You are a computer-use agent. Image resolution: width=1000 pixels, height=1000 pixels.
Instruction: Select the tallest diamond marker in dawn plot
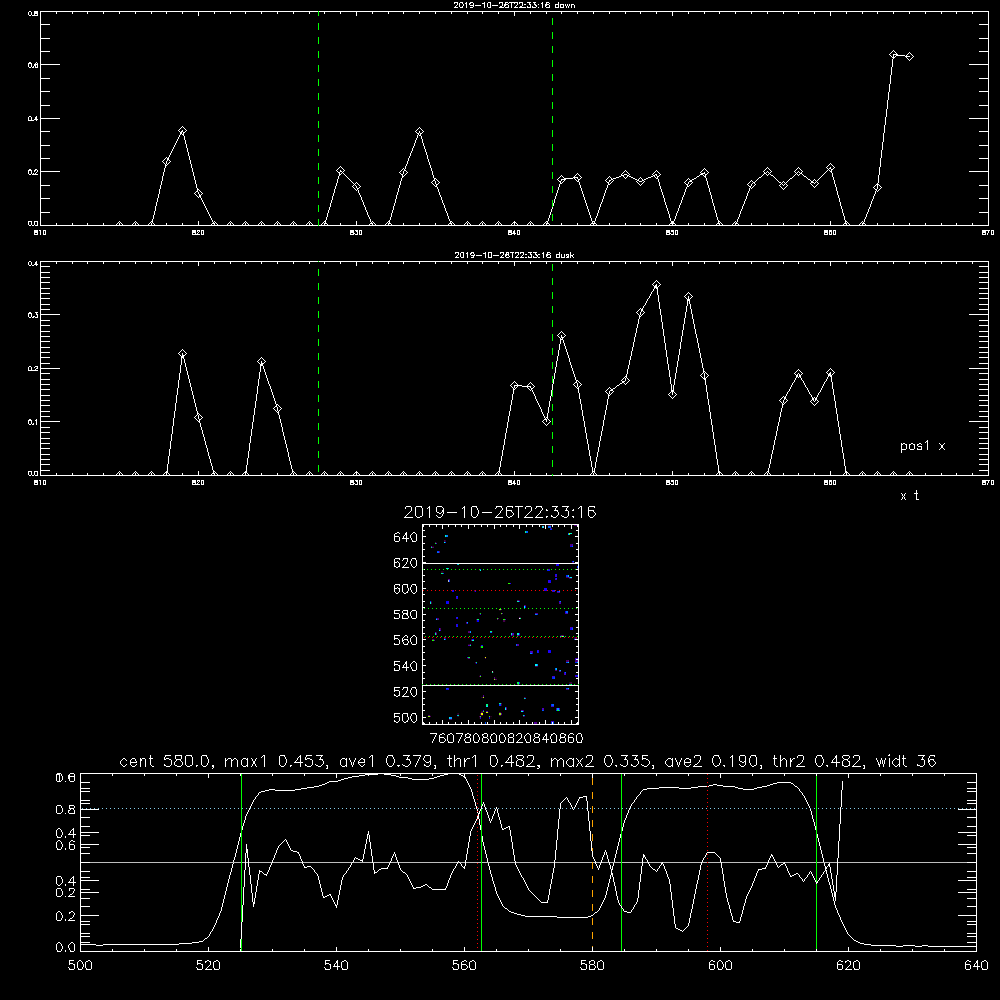coord(893,55)
